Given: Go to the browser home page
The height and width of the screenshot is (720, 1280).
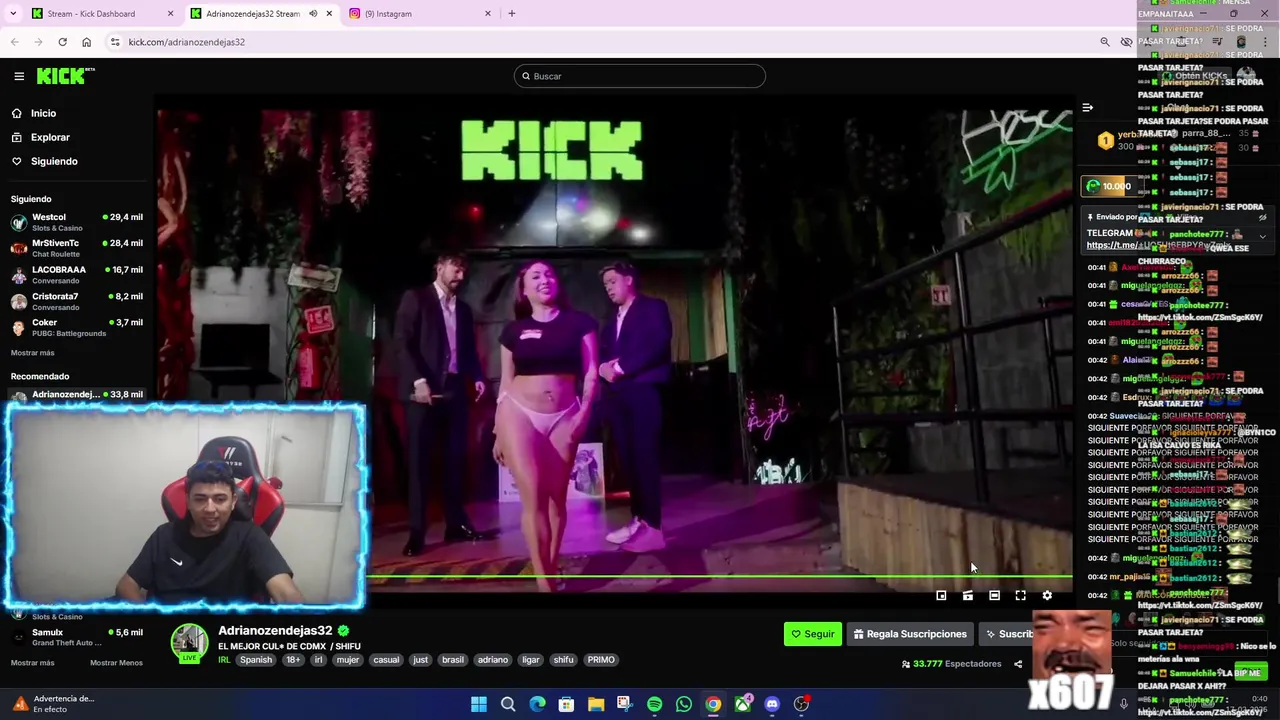Looking at the screenshot, I should [86, 42].
